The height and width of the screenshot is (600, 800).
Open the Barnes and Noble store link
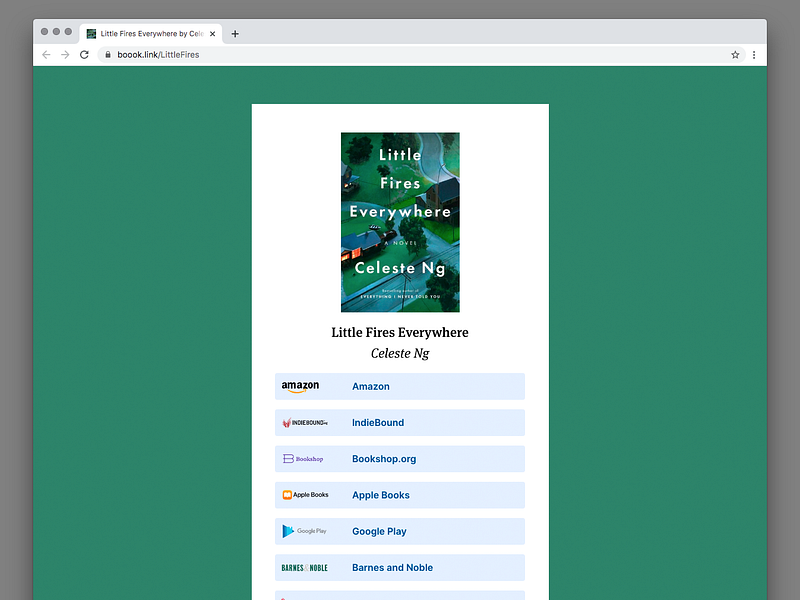click(x=400, y=567)
